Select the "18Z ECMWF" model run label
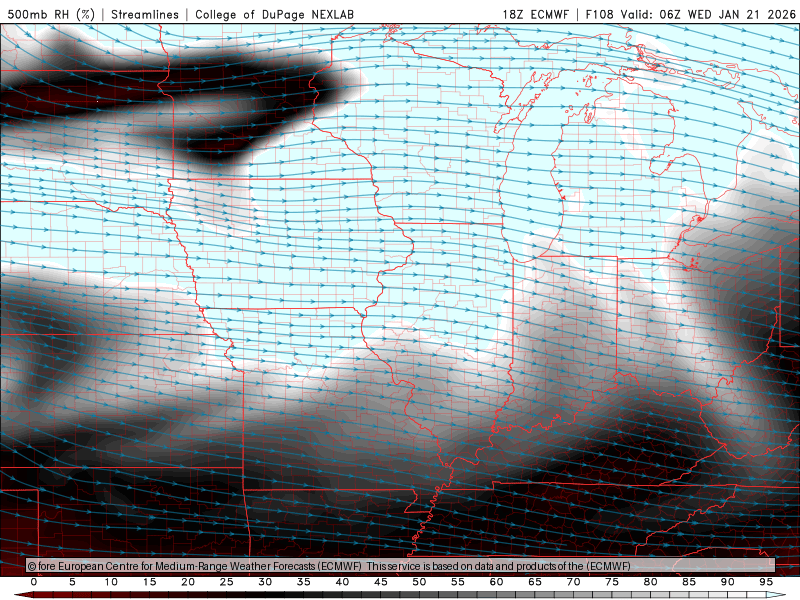This screenshot has height=600, width=800. 536,14
